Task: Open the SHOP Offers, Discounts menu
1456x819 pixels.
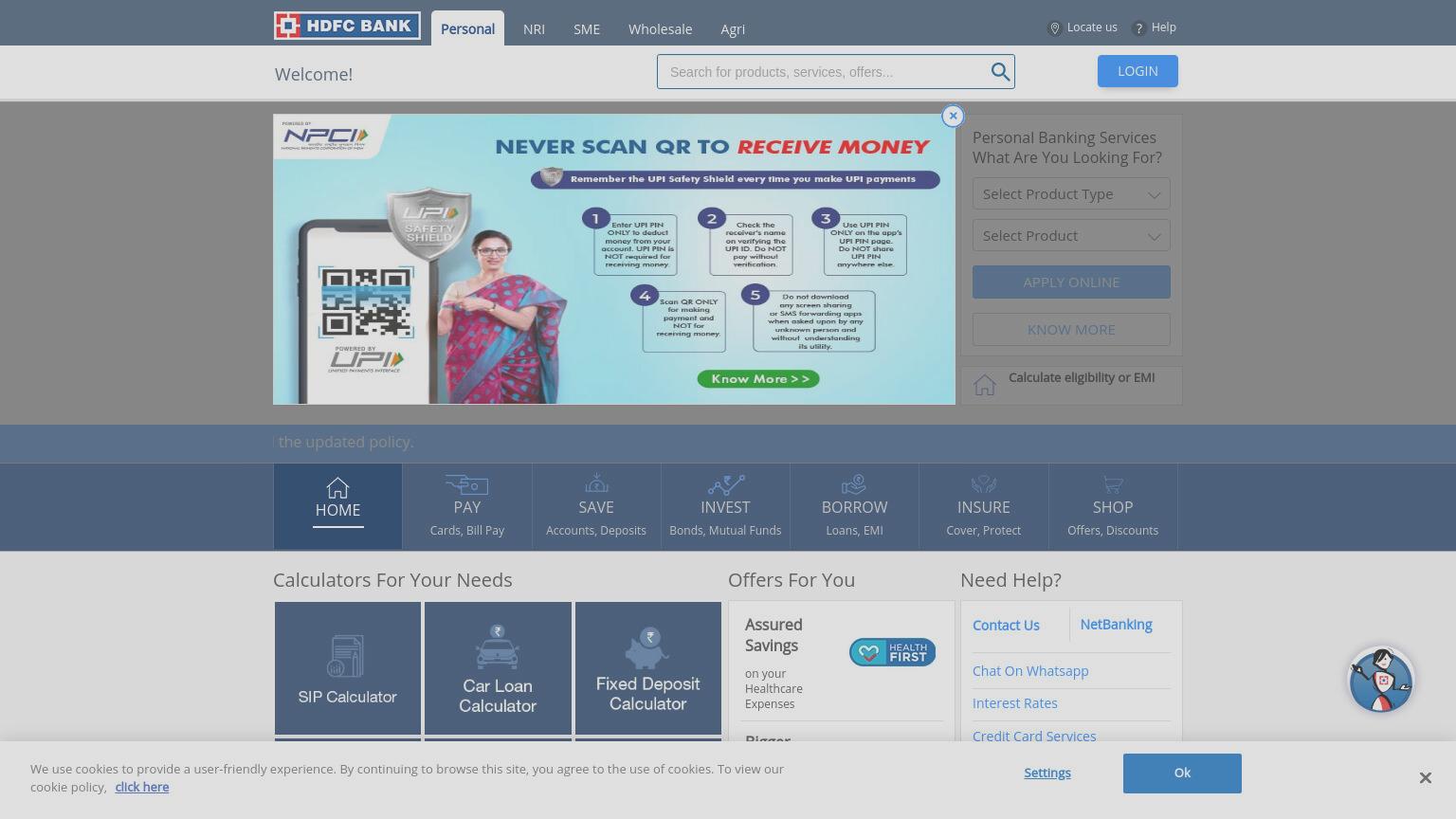Action: pos(1113,506)
